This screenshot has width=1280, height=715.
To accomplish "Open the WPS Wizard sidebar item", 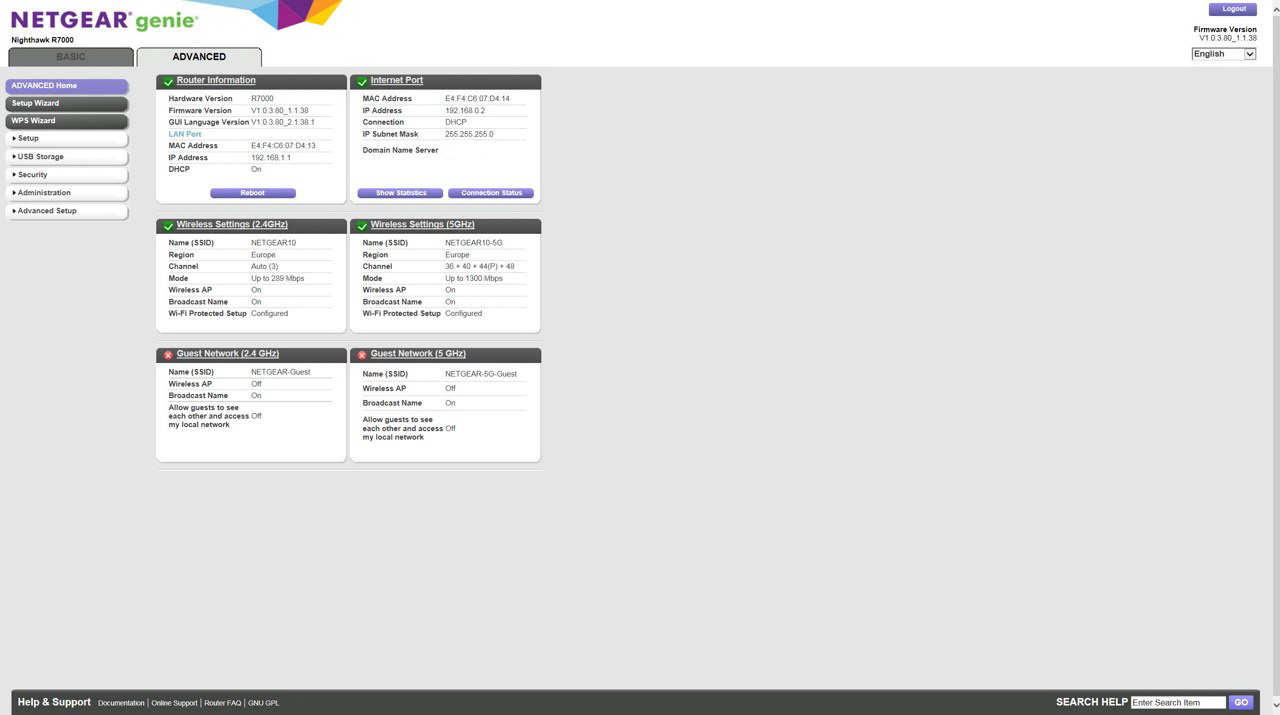I will coord(67,121).
